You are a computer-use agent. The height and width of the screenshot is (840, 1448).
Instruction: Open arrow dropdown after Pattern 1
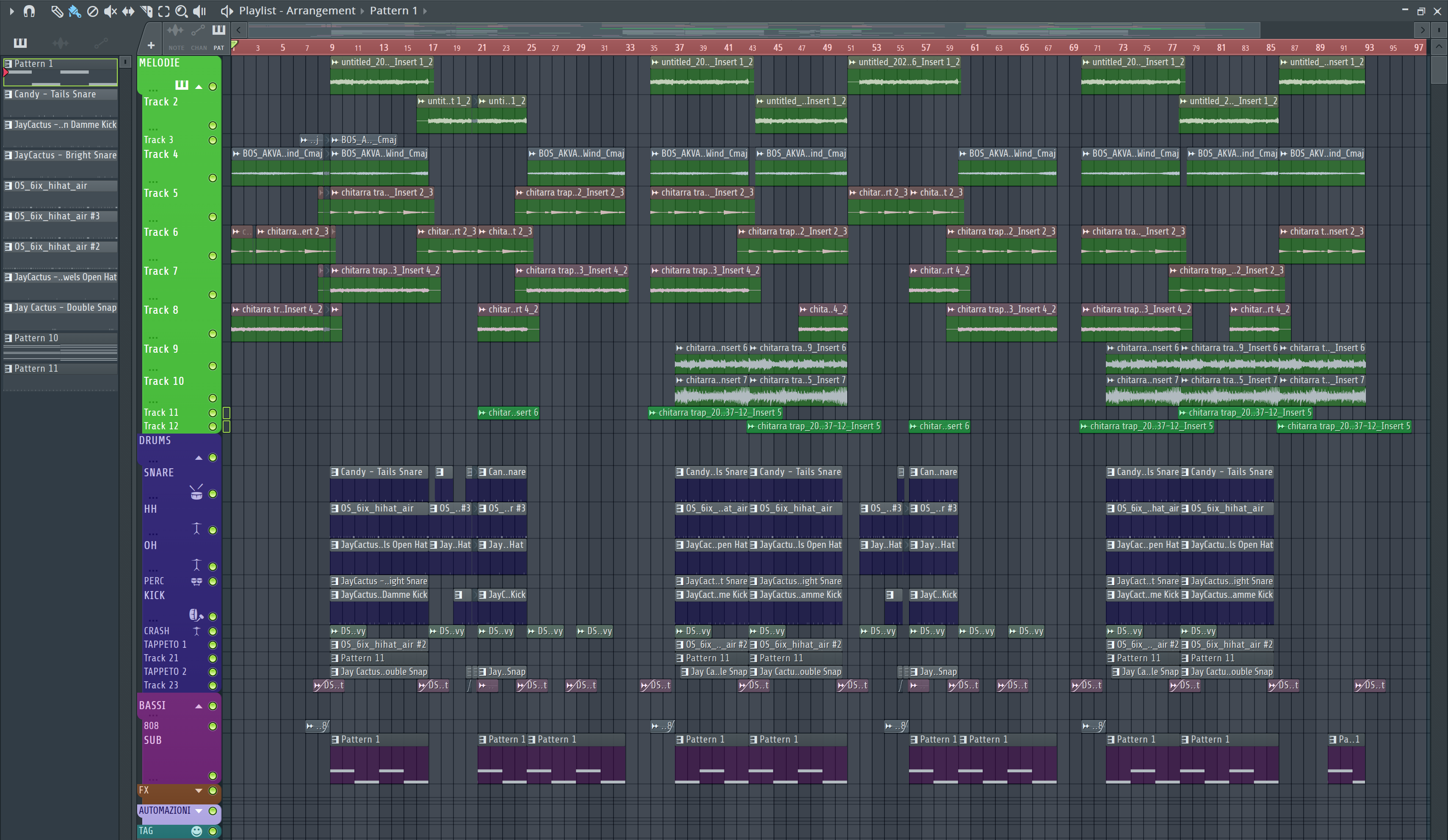pos(425,11)
